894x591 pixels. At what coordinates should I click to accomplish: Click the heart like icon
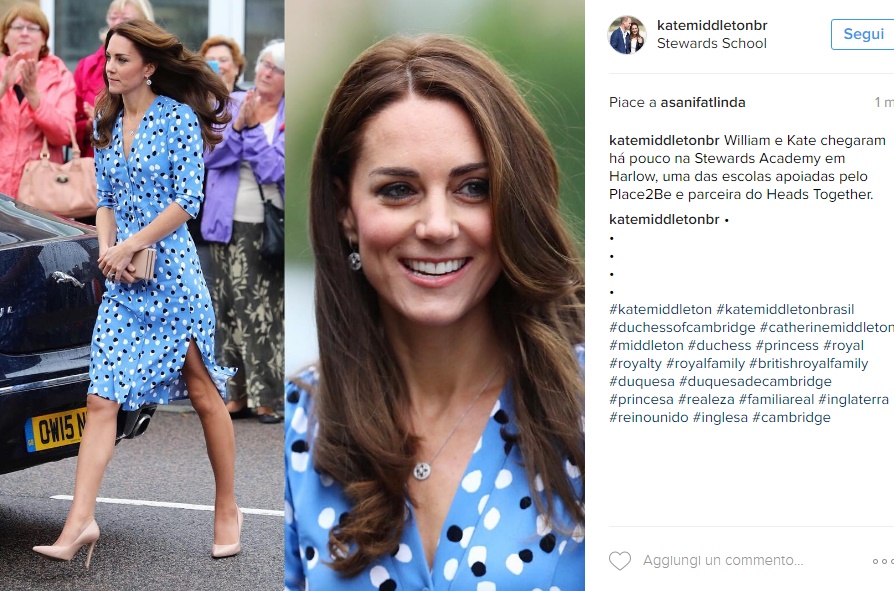tap(620, 561)
